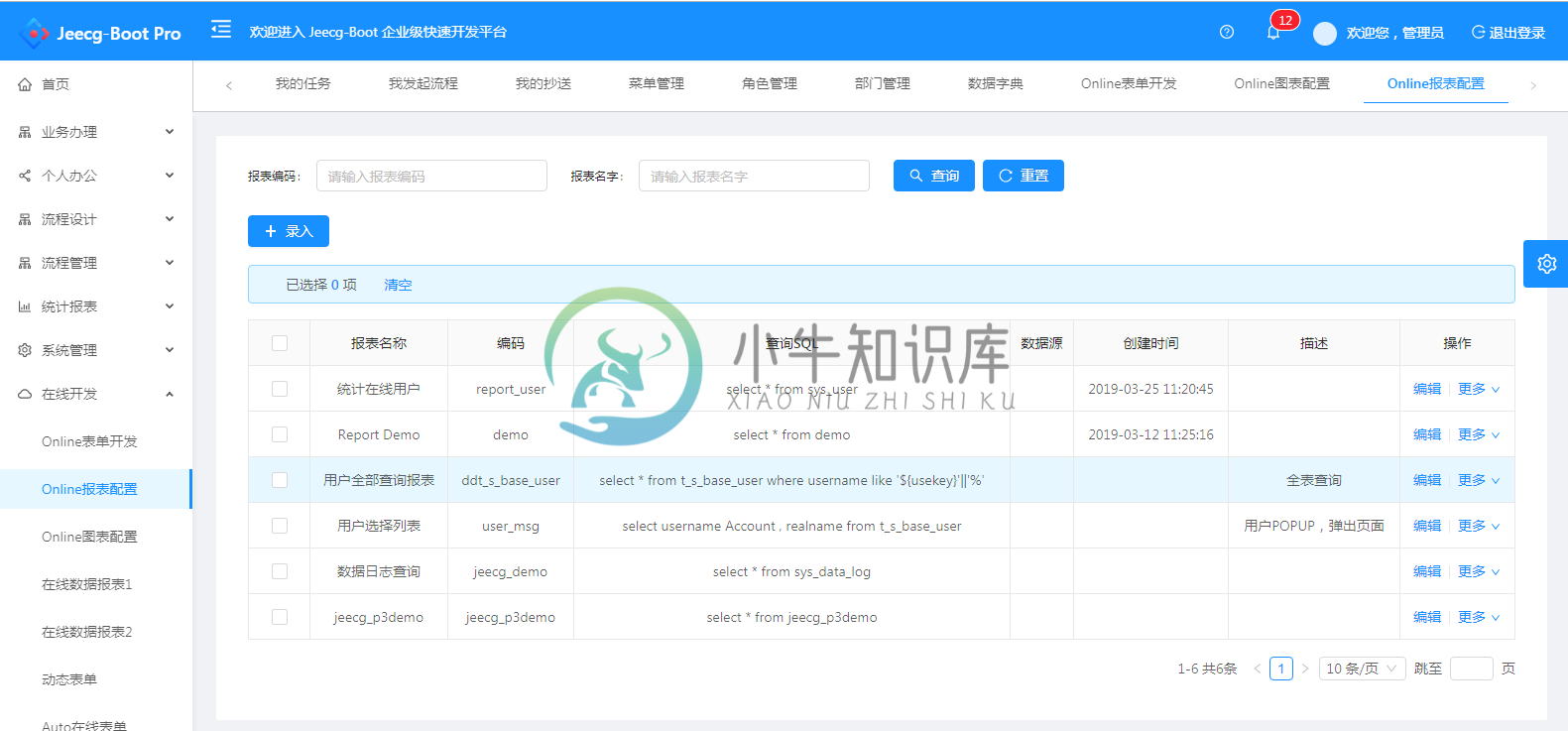Open 动态表单 in the sidebar

coord(69,679)
